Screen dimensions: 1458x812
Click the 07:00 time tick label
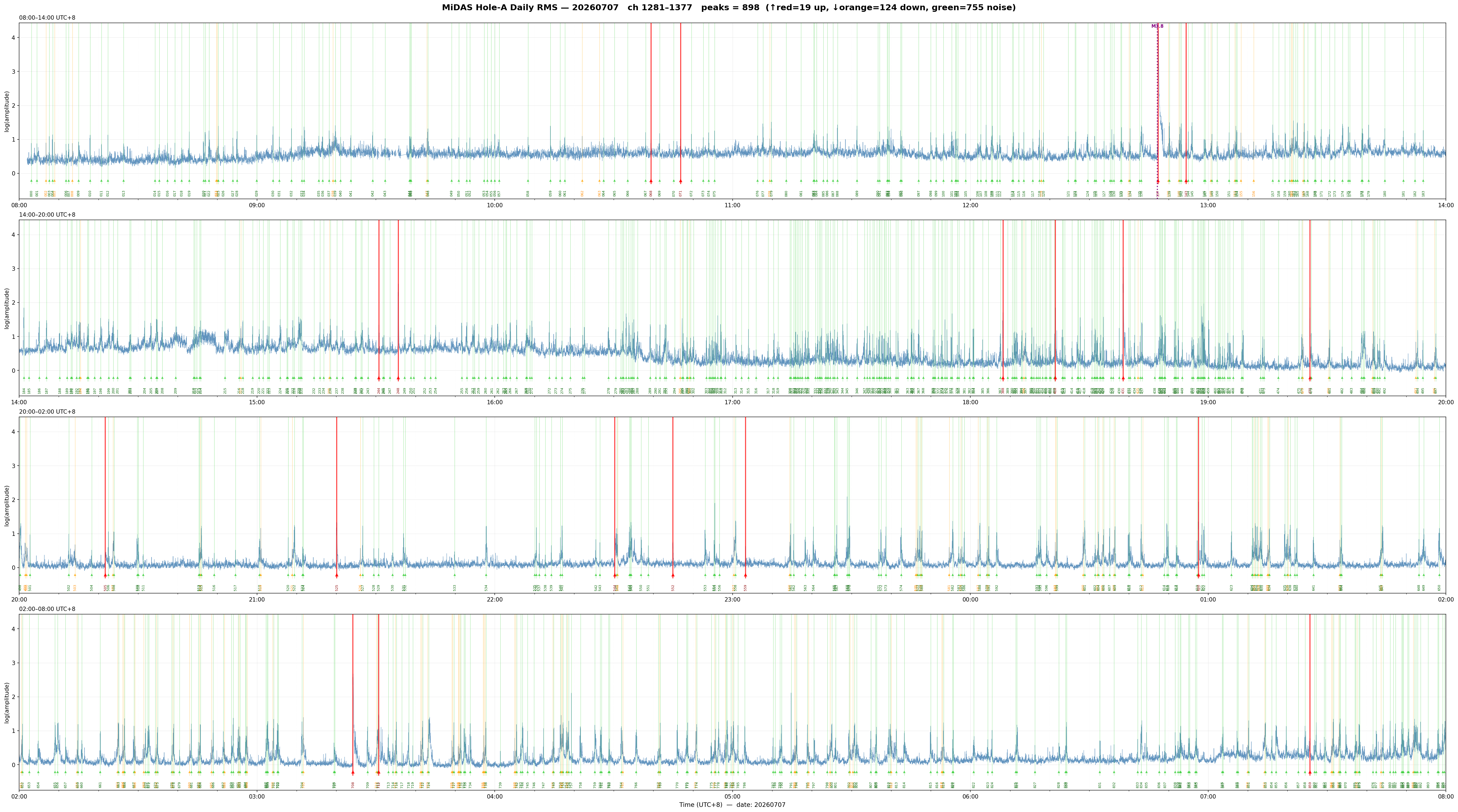[1208, 796]
